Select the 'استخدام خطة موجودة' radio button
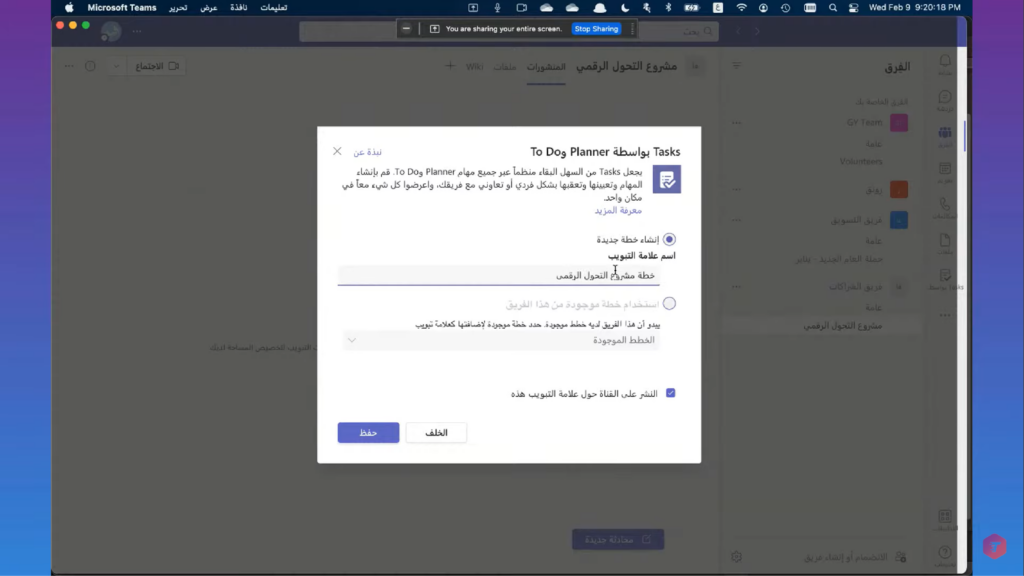 coord(669,304)
